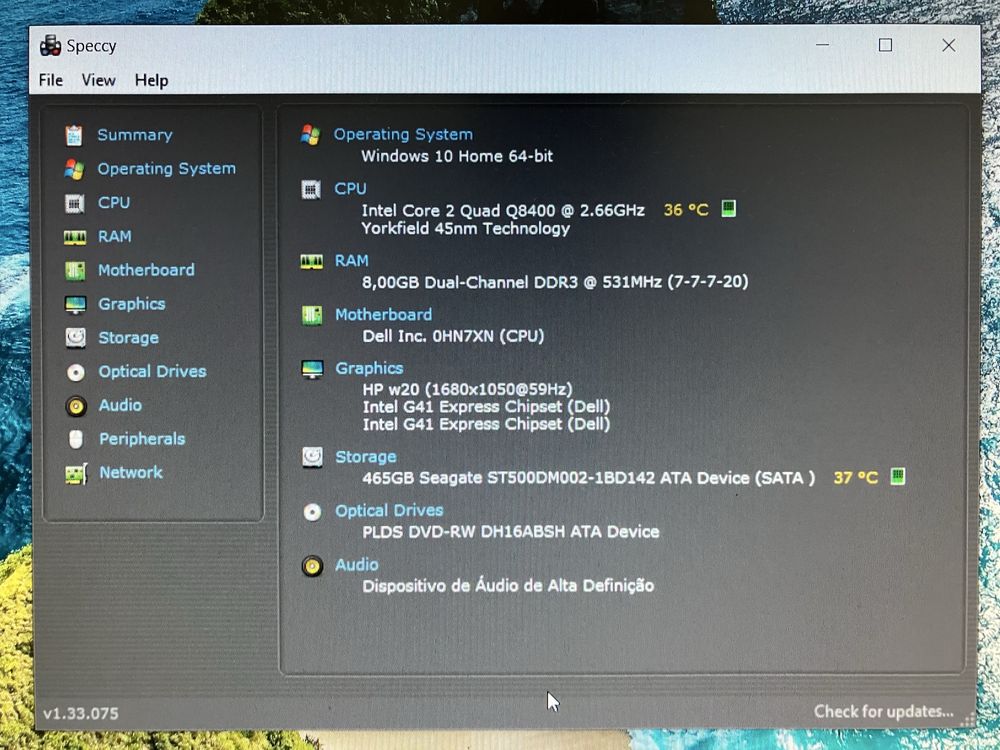Click the green temperature indicator beside 37 °C
The height and width of the screenshot is (750, 1000).
click(x=897, y=476)
